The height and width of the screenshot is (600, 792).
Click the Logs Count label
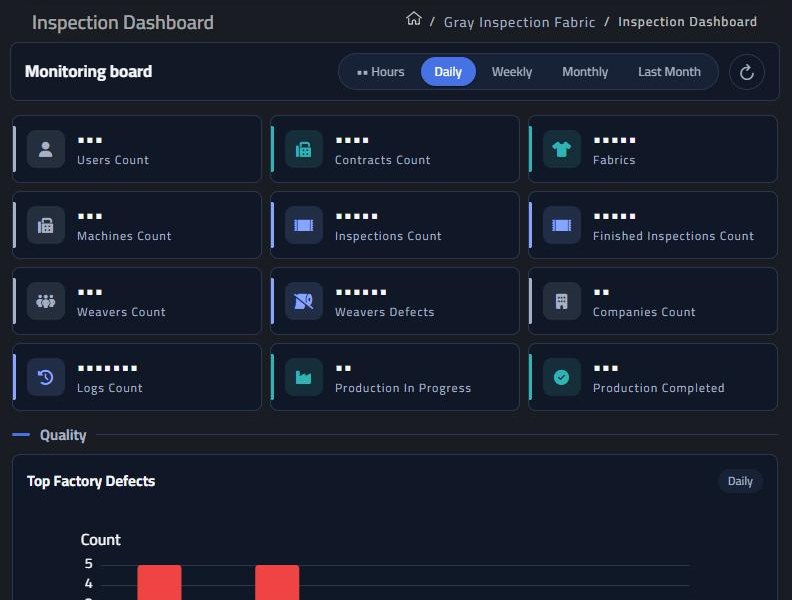tap(110, 388)
